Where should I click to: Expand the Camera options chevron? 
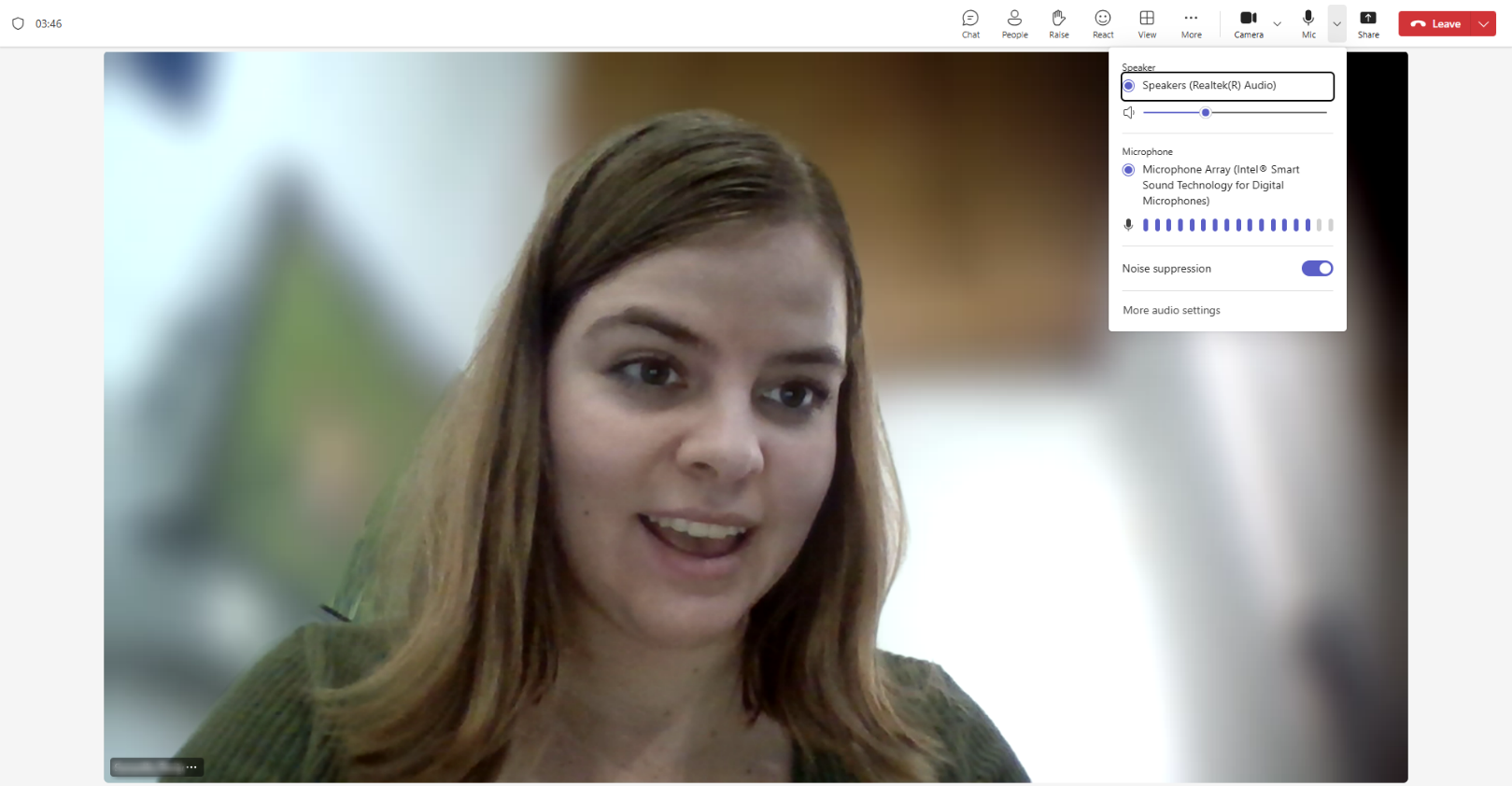click(1277, 24)
